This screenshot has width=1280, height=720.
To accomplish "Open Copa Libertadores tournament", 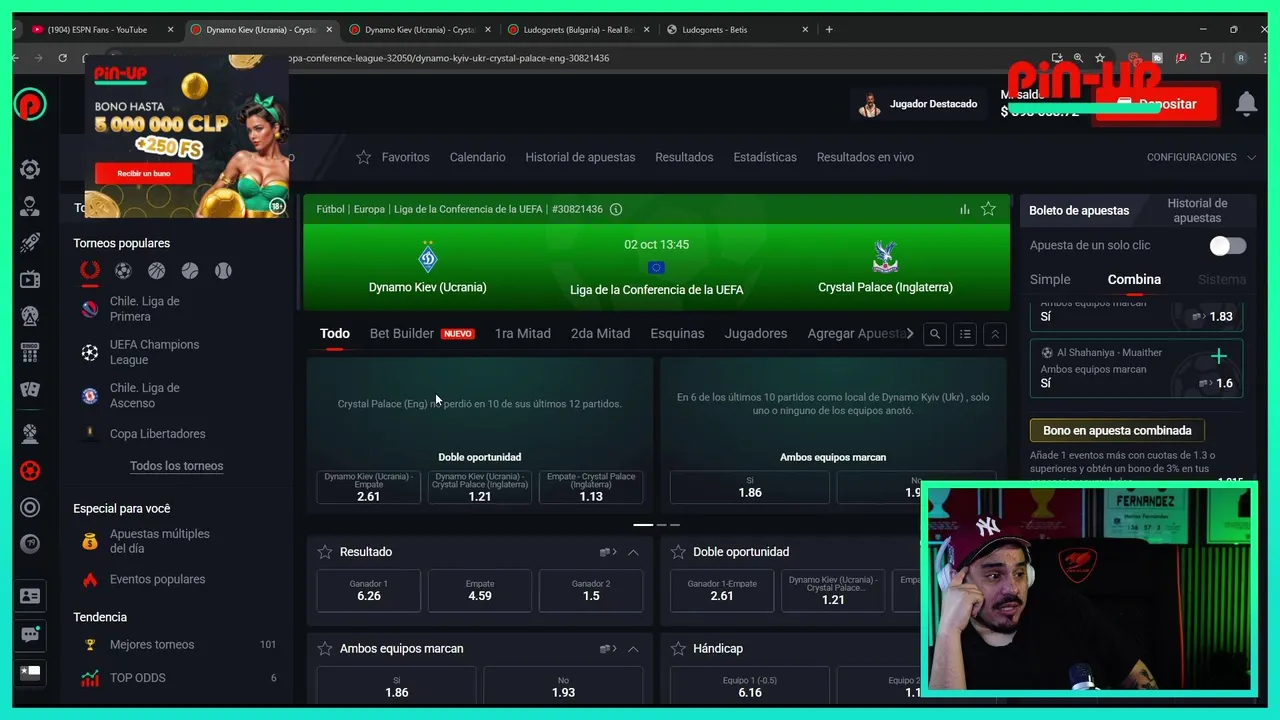I will pos(157,434).
